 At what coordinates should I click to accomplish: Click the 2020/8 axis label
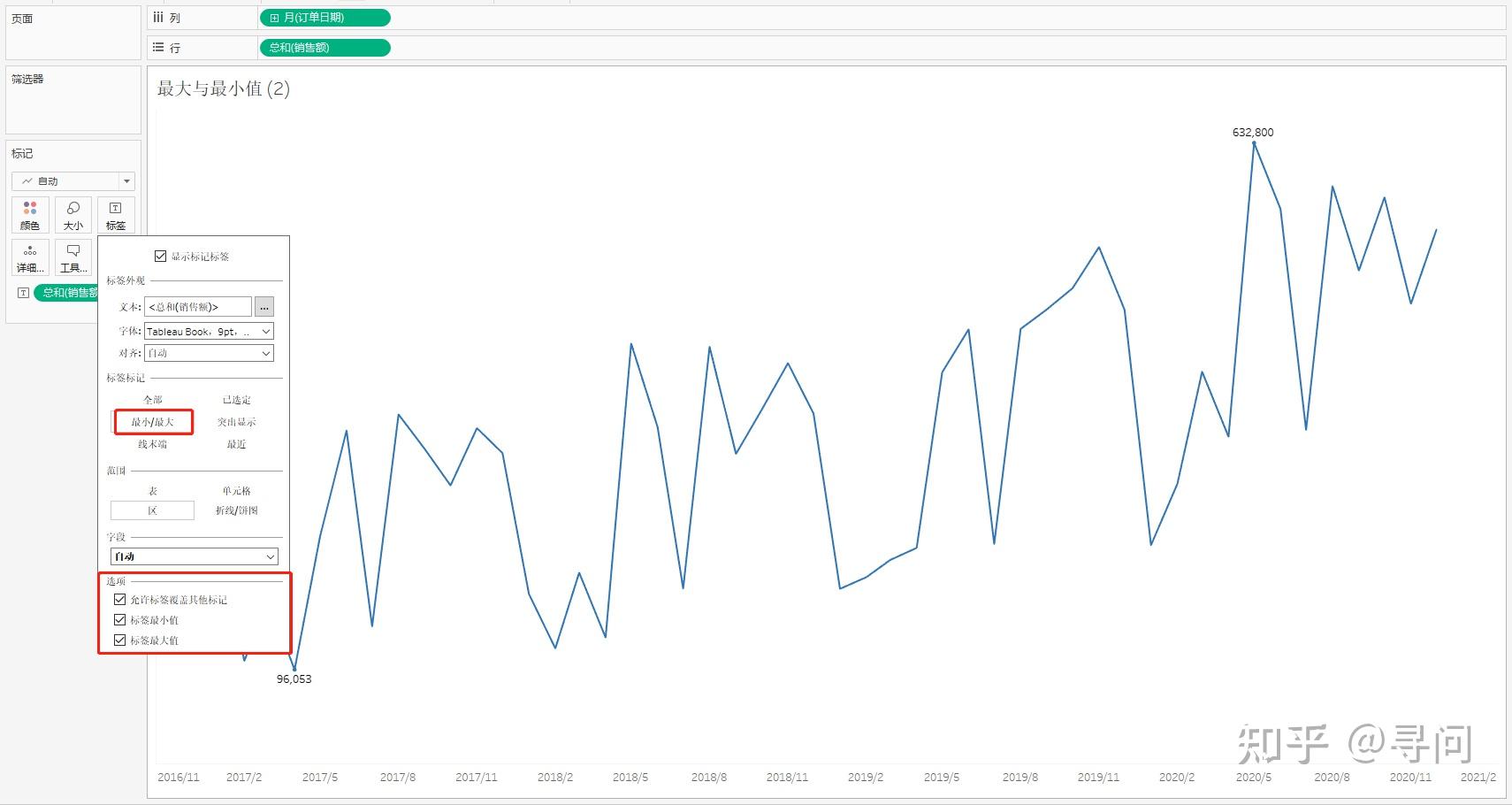1332,778
